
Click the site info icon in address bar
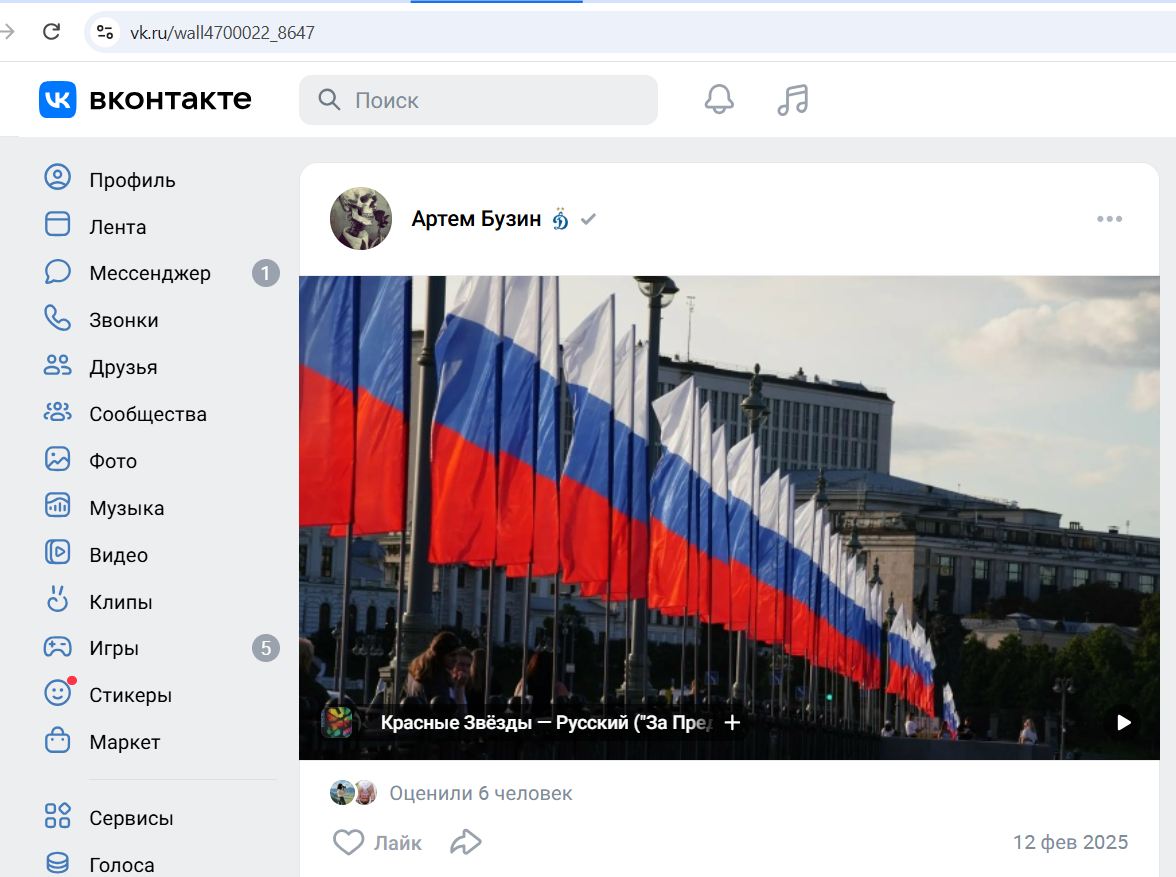105,32
